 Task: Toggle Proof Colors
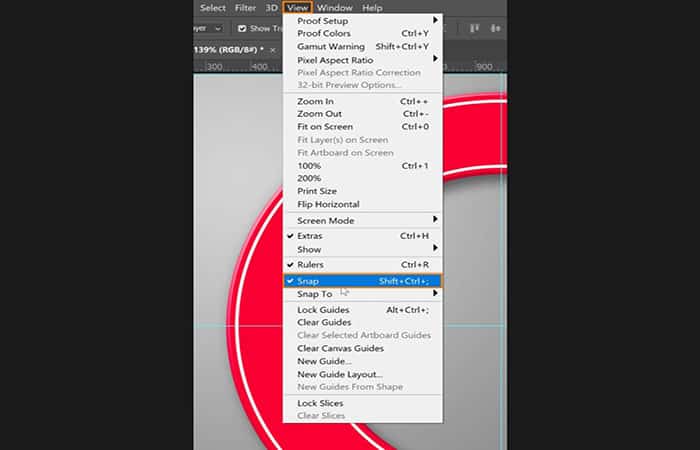point(363,33)
